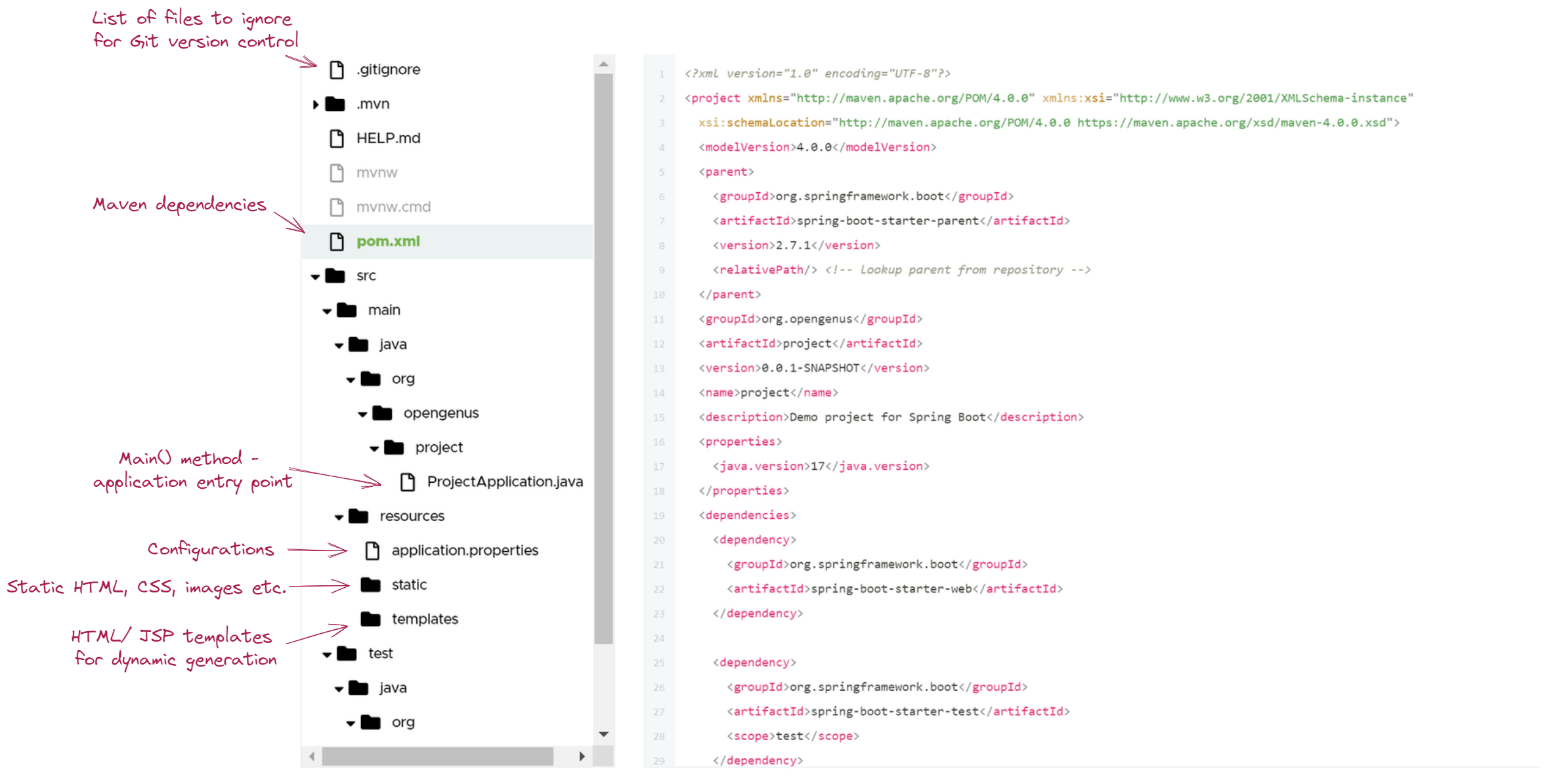Viewport: 1546px width, 784px height.
Task: Open ProjectApplication.java from the tree
Action: point(504,482)
